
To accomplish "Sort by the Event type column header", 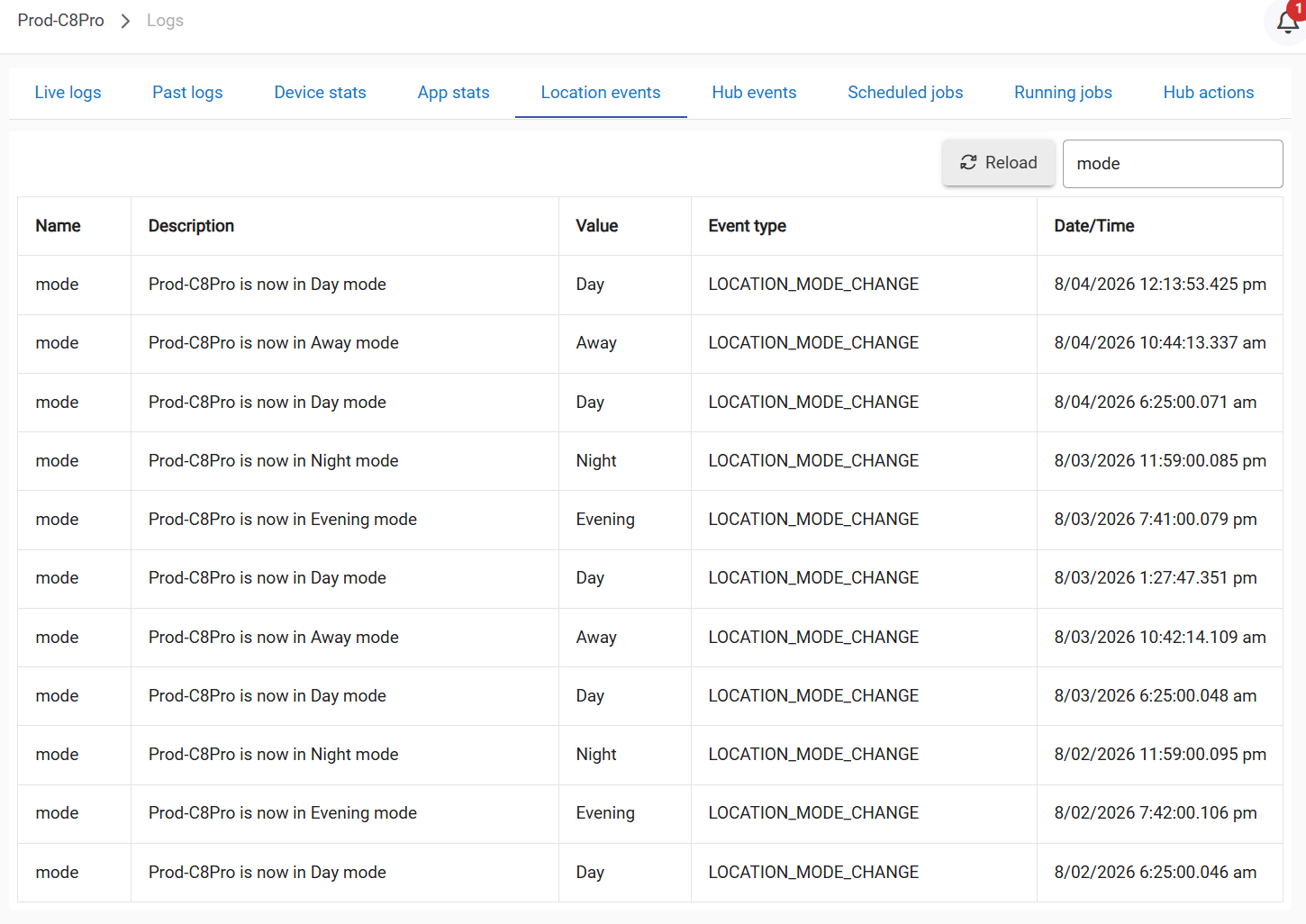I will click(747, 226).
